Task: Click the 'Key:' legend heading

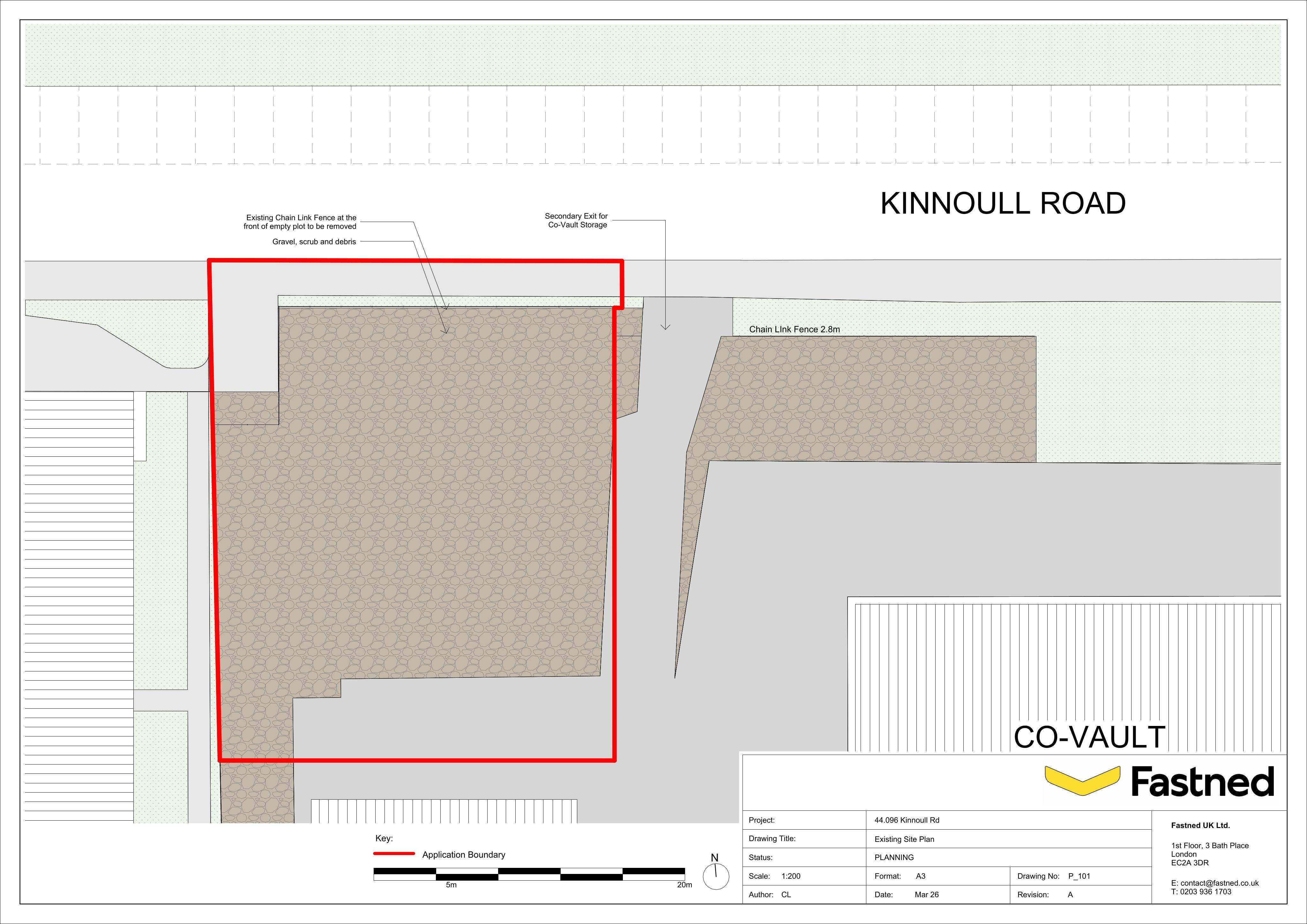Action: pyautogui.click(x=384, y=838)
